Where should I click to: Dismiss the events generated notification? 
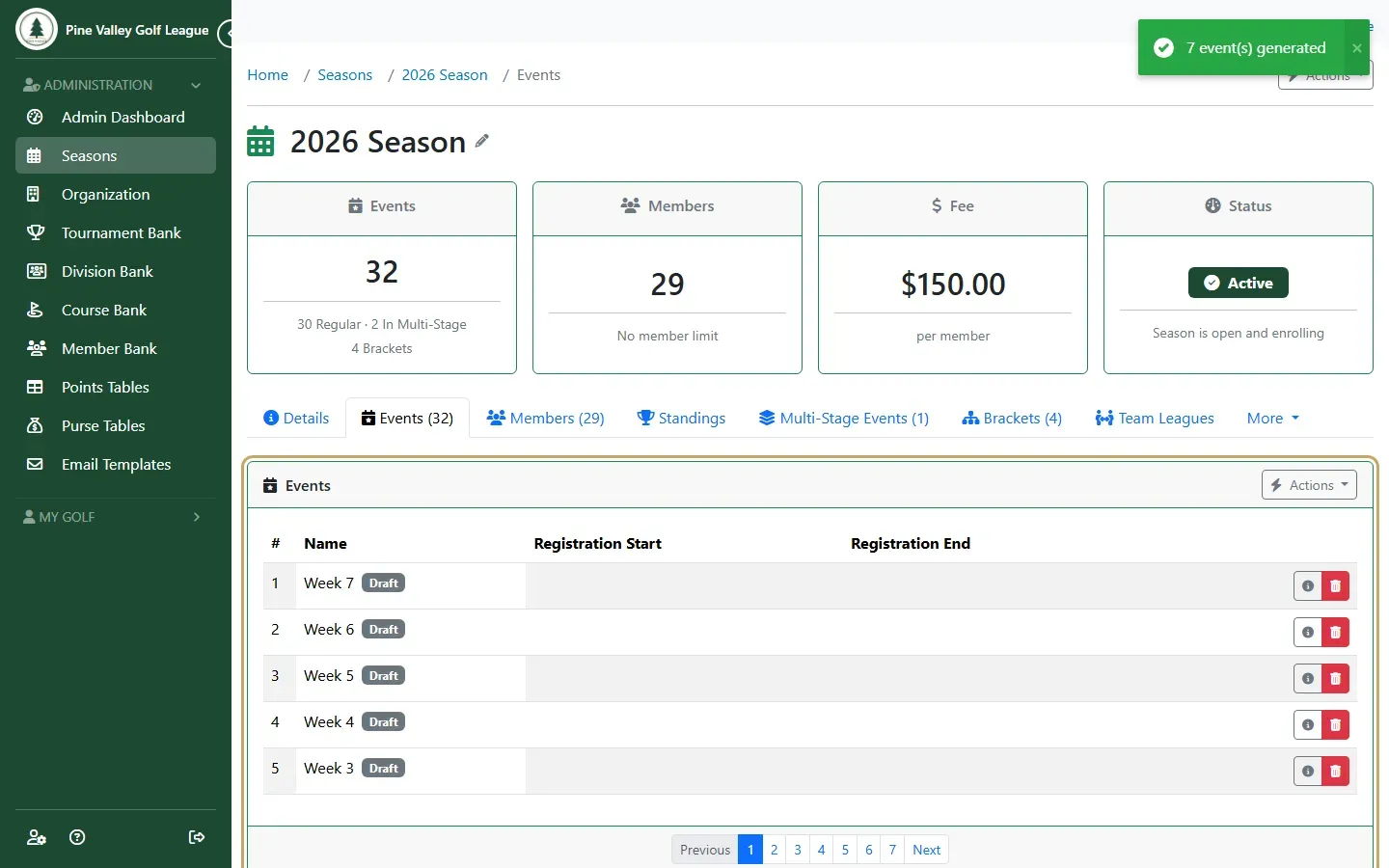pos(1357,48)
